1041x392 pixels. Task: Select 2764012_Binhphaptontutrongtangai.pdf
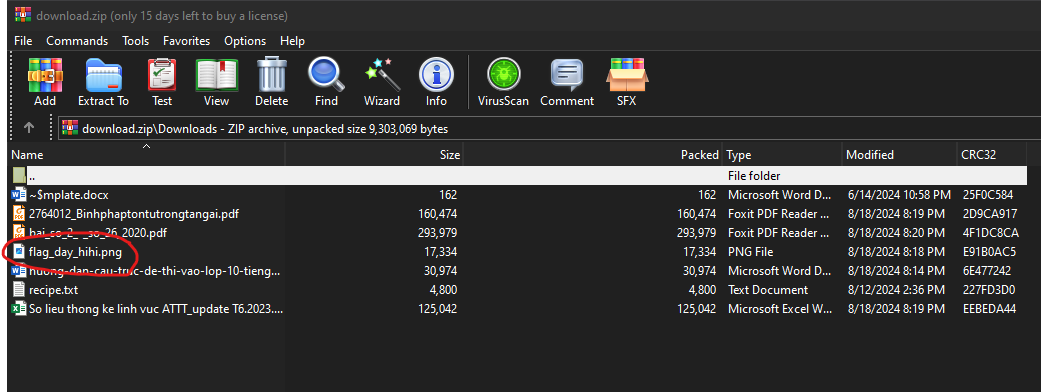tap(134, 214)
